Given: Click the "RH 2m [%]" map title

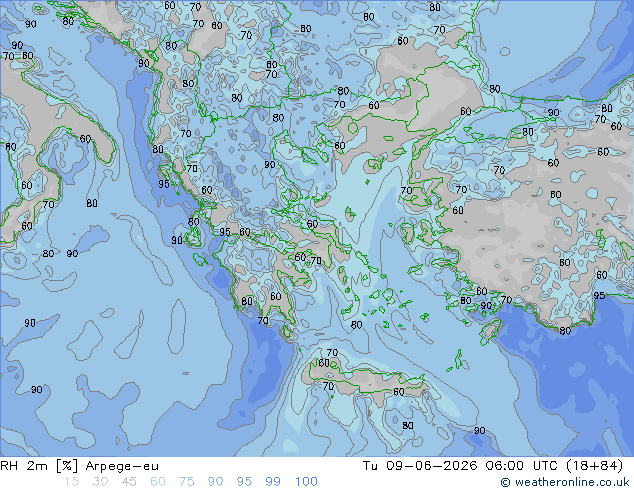Looking at the screenshot, I should [x=39, y=466].
